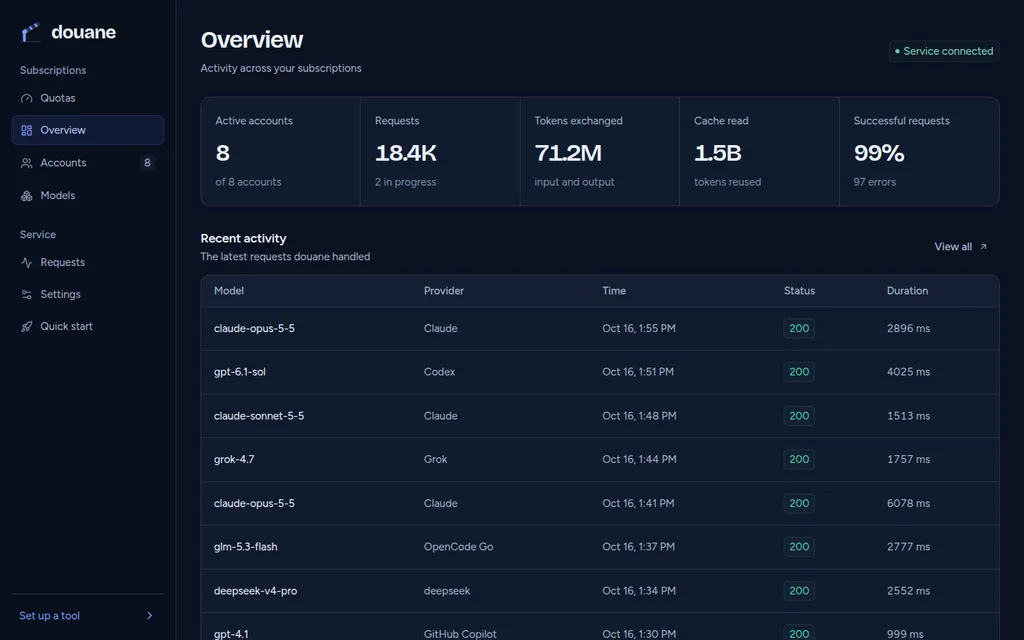1024x640 pixels.
Task: Click the 200 status badge for gpt-6.1-sol
Action: click(799, 372)
